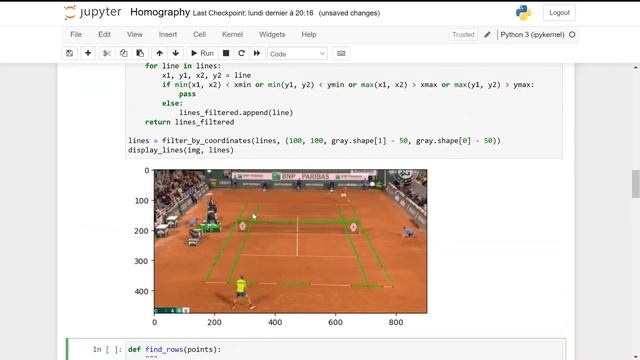Click the tennis court output image

click(x=291, y=241)
